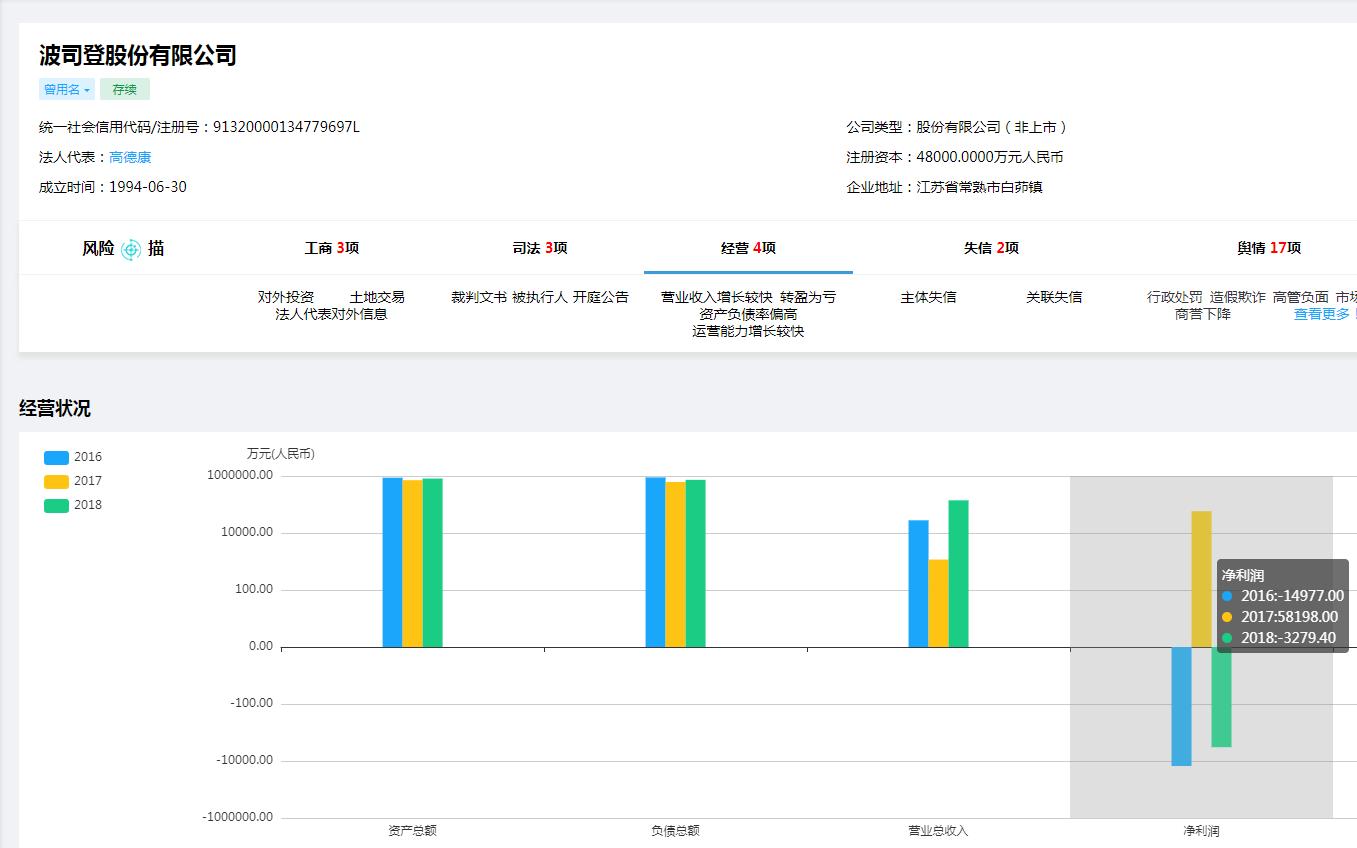Click the address 江苏省常熟市白茆镇
Viewport: 1357px width, 848px height.
click(x=980, y=187)
